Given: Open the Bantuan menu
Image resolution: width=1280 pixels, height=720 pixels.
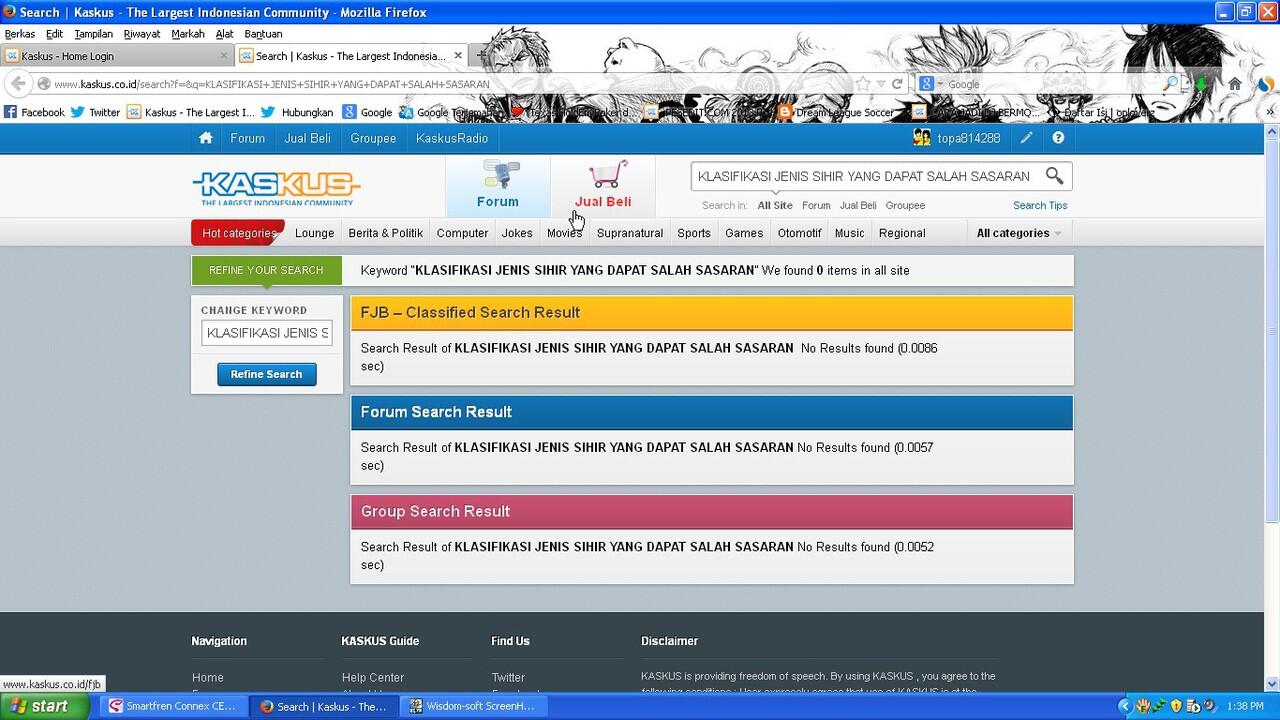Looking at the screenshot, I should [263, 34].
